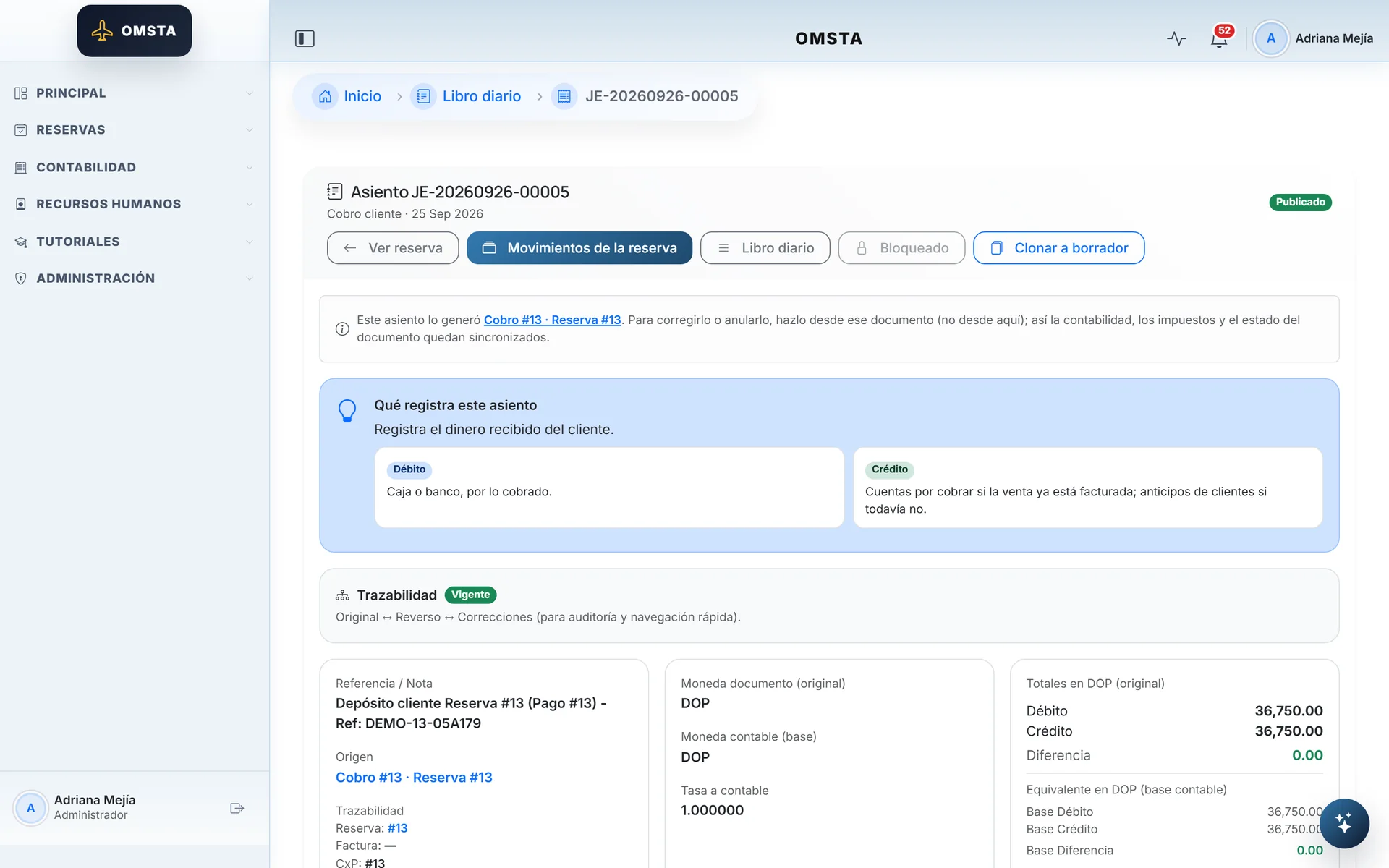The width and height of the screenshot is (1389, 868).
Task: Expand the Reservas menu chevron
Action: pyautogui.click(x=250, y=130)
